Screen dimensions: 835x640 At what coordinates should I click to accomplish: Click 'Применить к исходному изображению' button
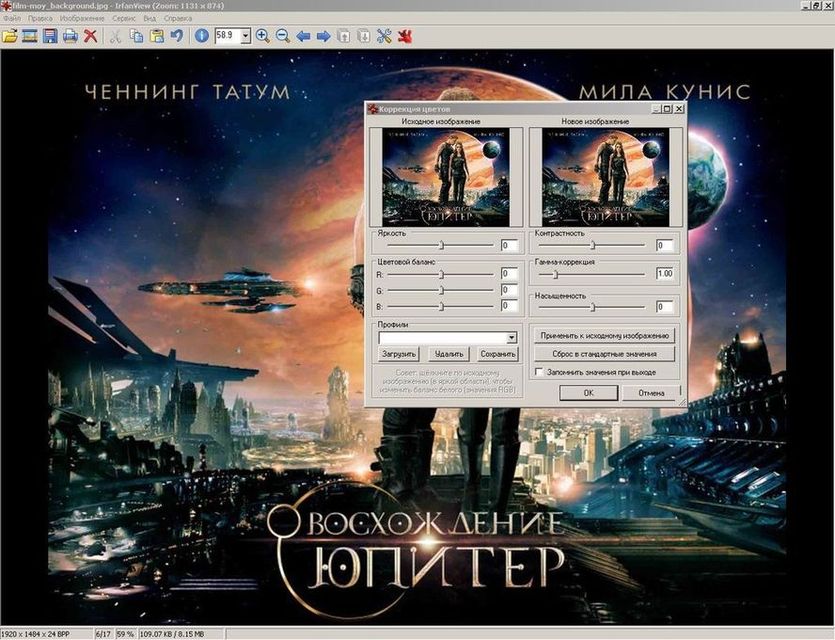603,336
